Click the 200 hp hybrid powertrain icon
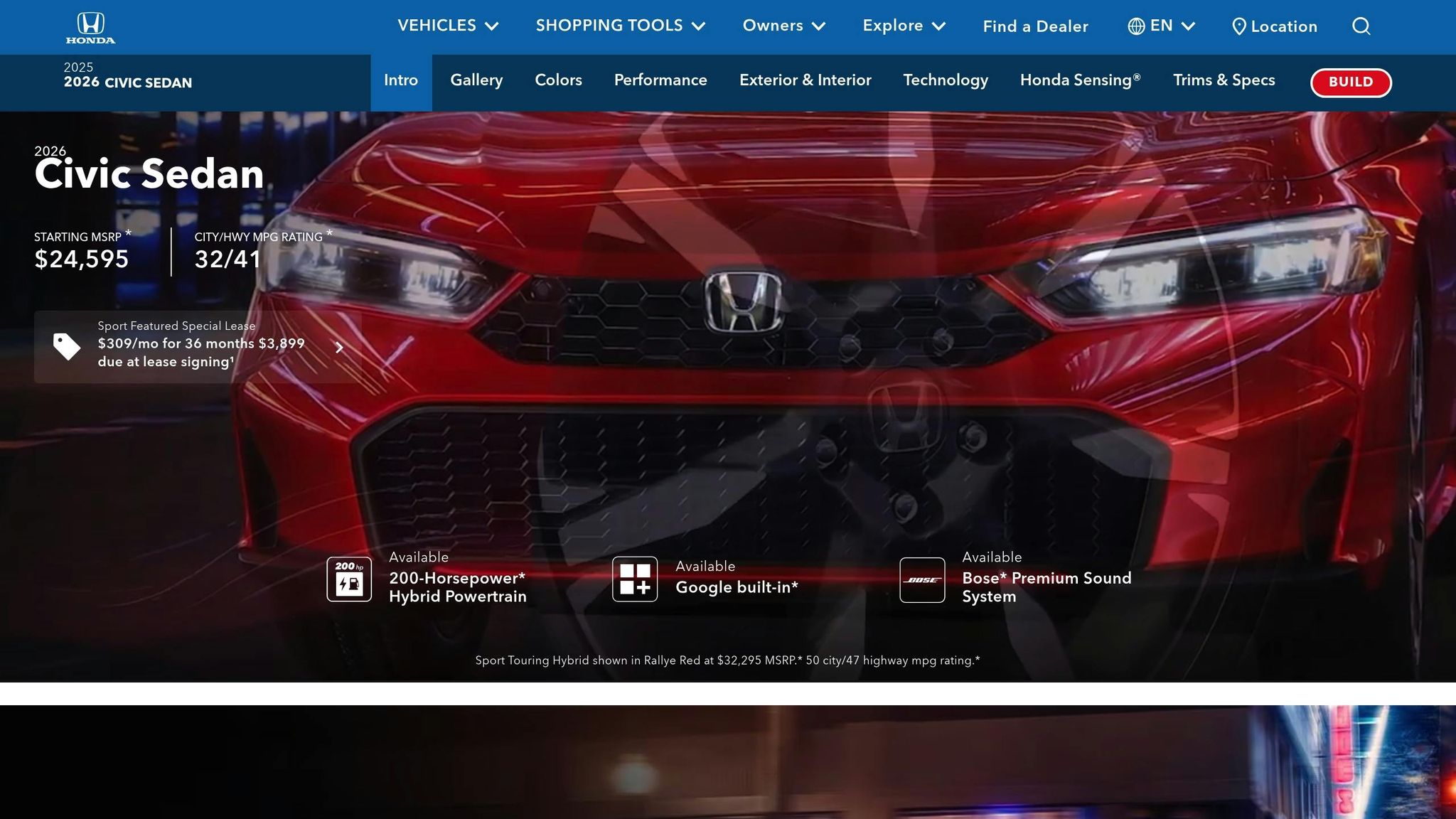 pos(349,579)
